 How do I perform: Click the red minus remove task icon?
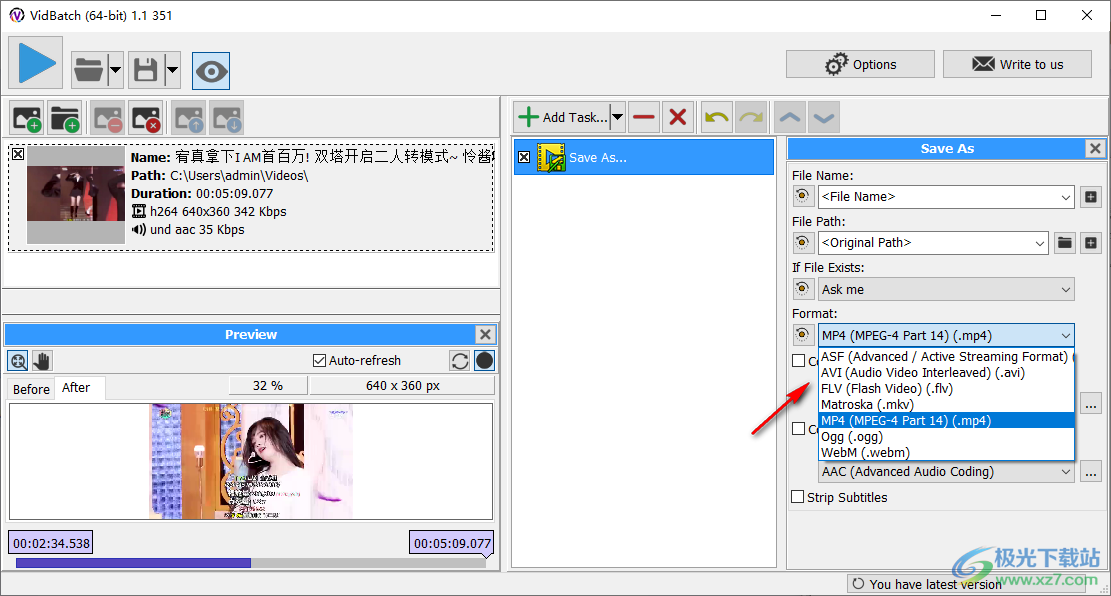pyautogui.click(x=644, y=117)
